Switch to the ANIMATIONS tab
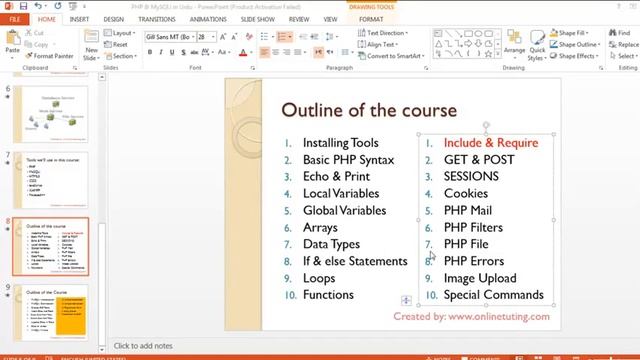 208,19
